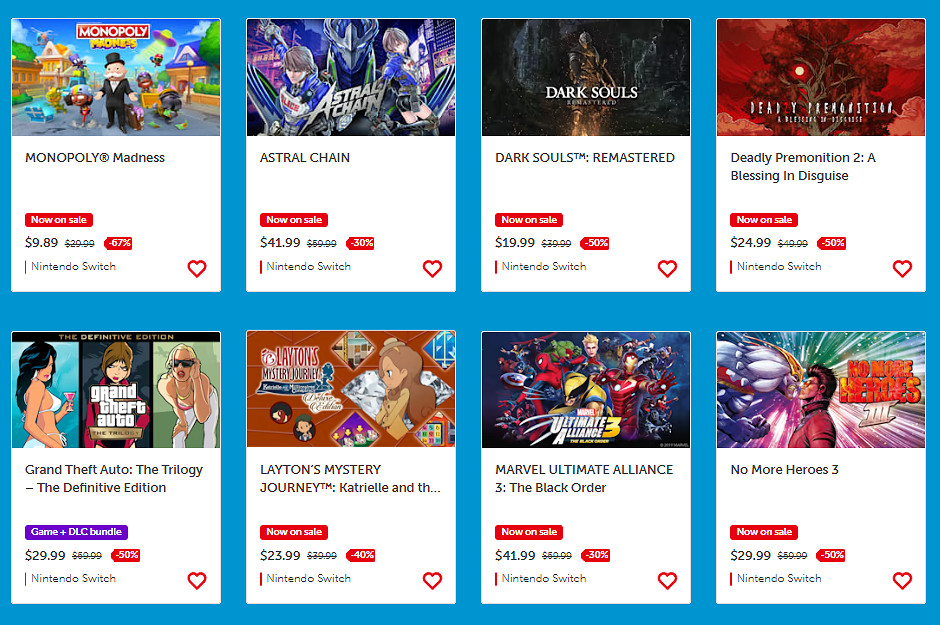The width and height of the screenshot is (940, 625).
Task: Open the ASTRAL CHAIN cover artwork
Action: (351, 77)
